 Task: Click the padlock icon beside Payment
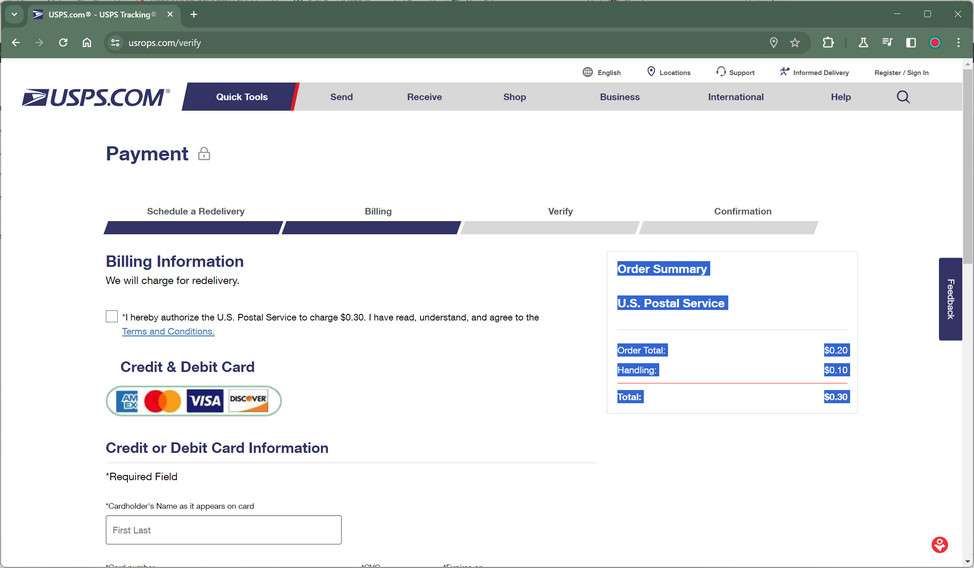[204, 153]
